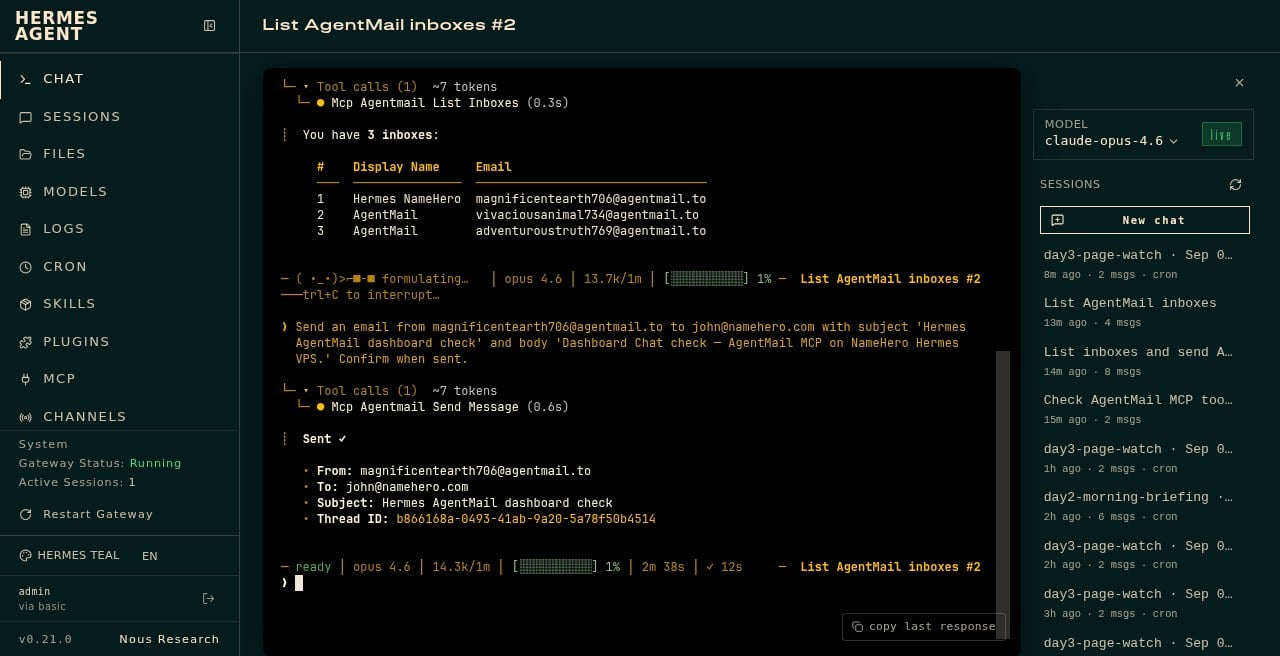The height and width of the screenshot is (656, 1280).
Task: Copy last response
Action: click(923, 626)
